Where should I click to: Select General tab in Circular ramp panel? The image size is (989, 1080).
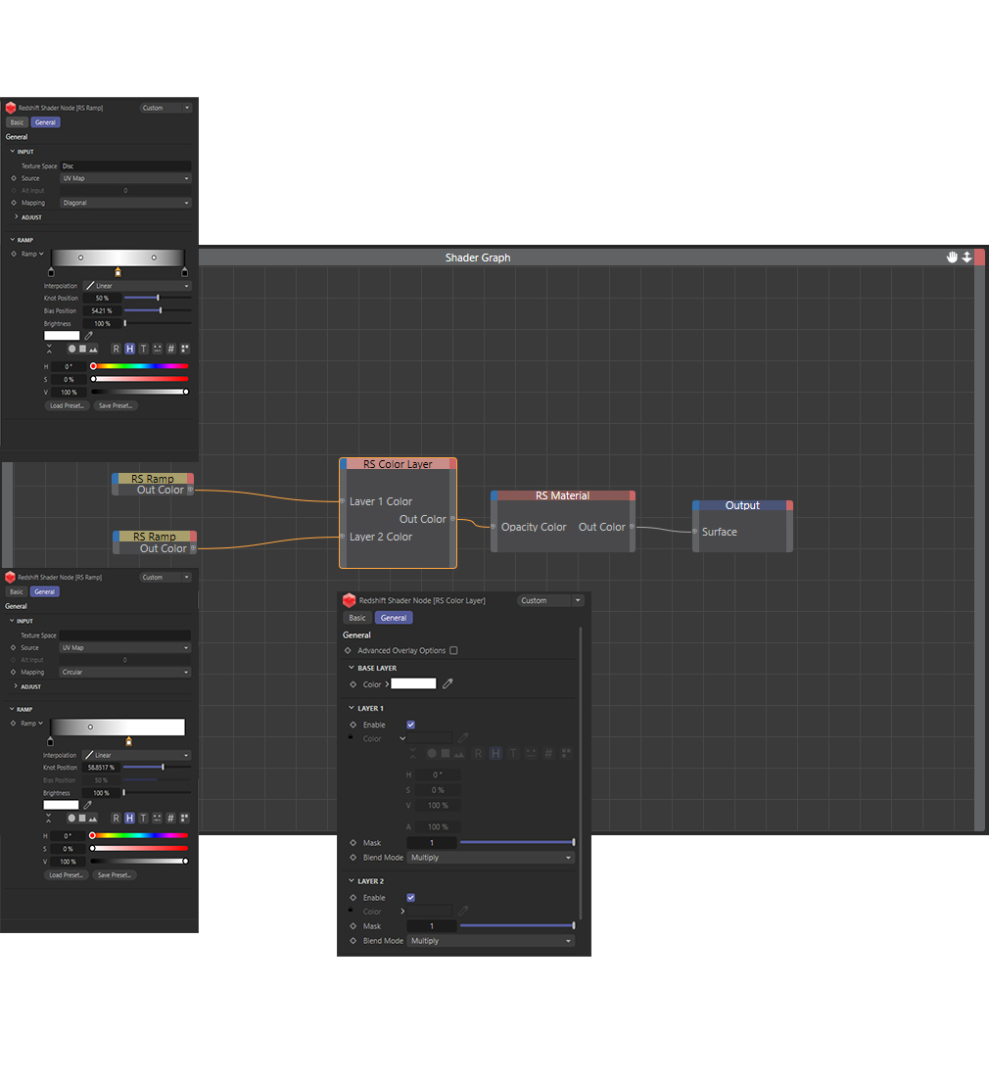(45, 592)
